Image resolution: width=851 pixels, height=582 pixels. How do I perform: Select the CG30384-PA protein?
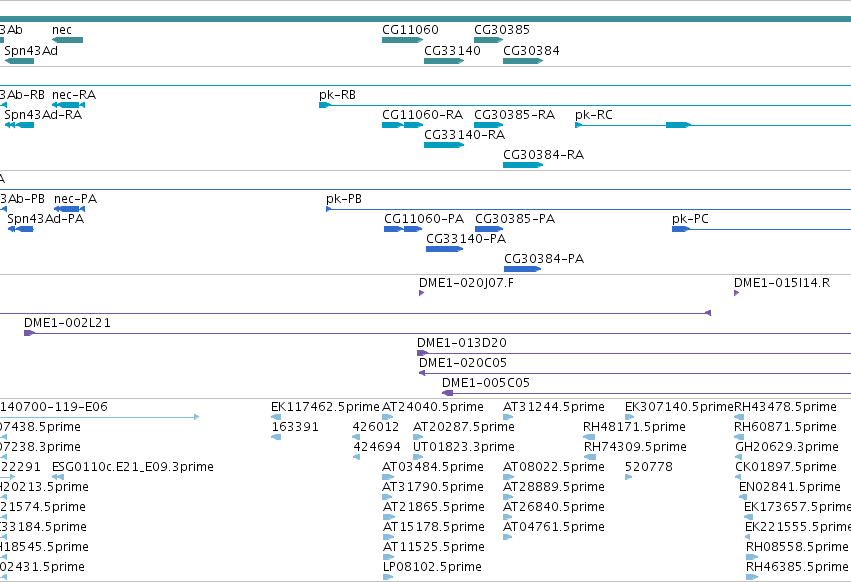[523, 269]
